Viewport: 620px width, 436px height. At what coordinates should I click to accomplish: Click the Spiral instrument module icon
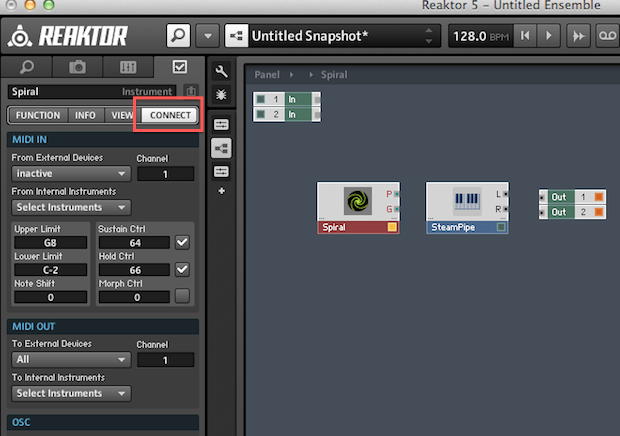tap(357, 201)
